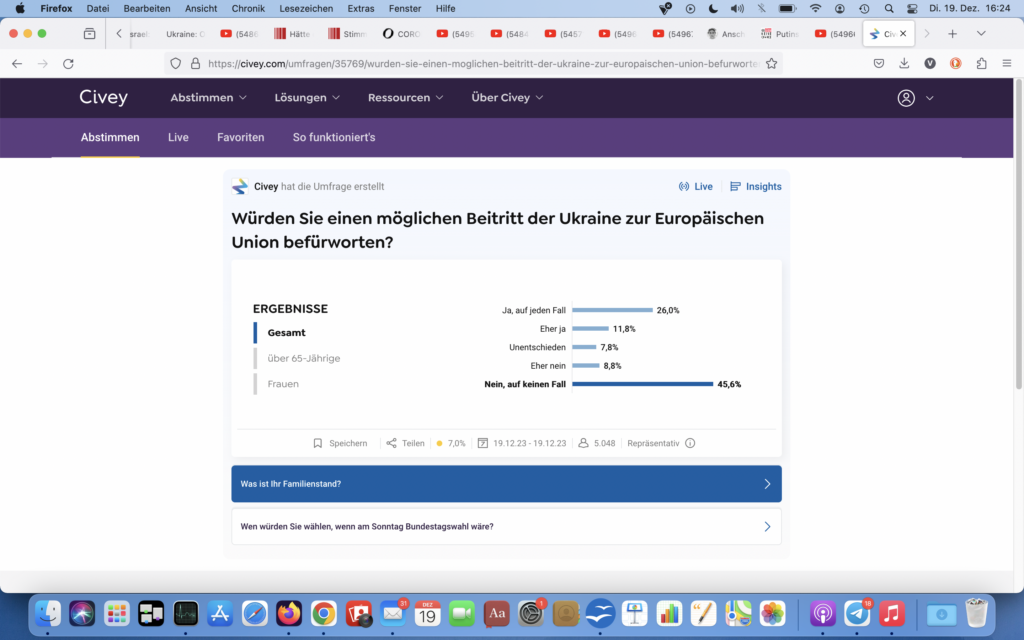The height and width of the screenshot is (640, 1024).
Task: Switch to the Favoriten tab
Action: point(240,137)
